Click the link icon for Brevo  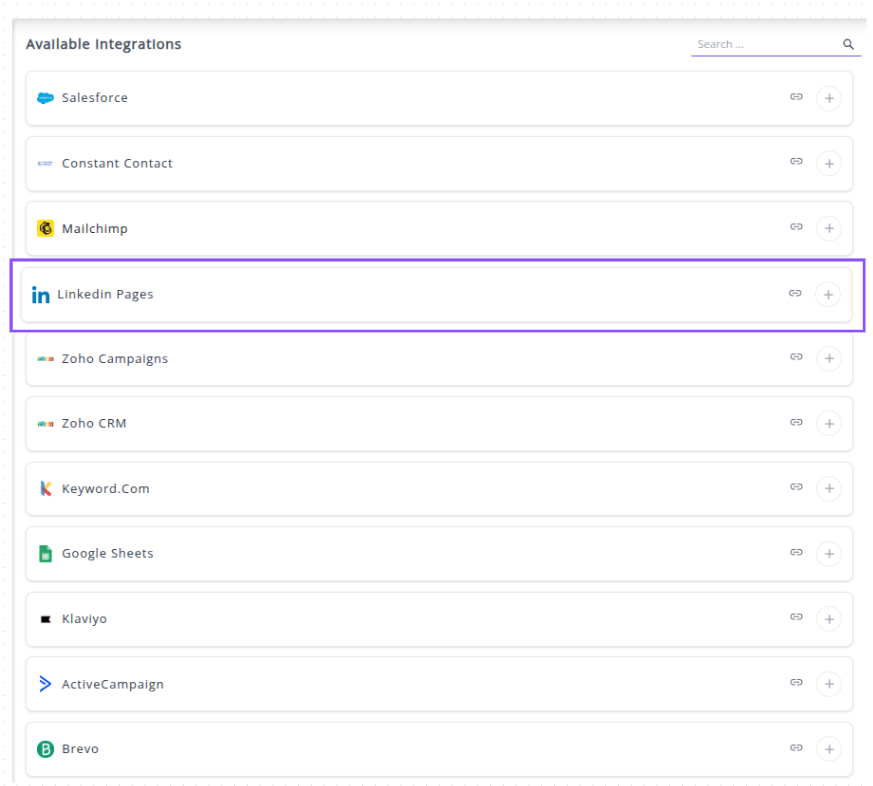pyautogui.click(x=796, y=748)
